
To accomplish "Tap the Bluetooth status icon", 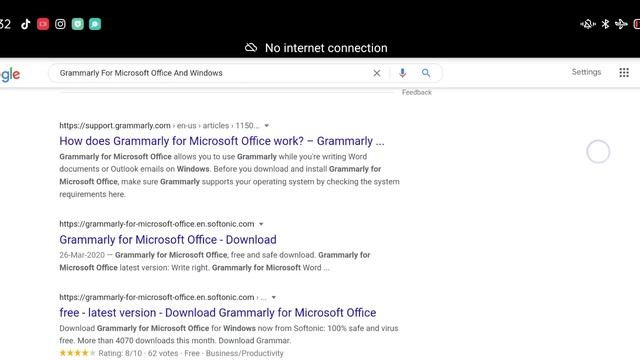I will click(x=605, y=24).
